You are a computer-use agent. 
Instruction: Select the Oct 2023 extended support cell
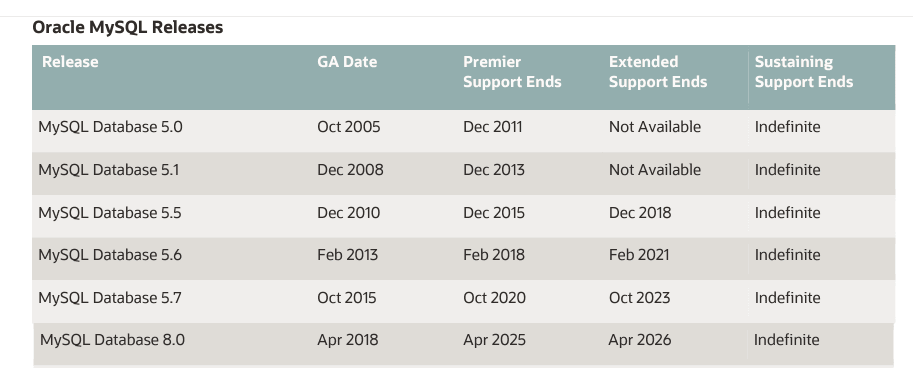pyautogui.click(x=639, y=298)
